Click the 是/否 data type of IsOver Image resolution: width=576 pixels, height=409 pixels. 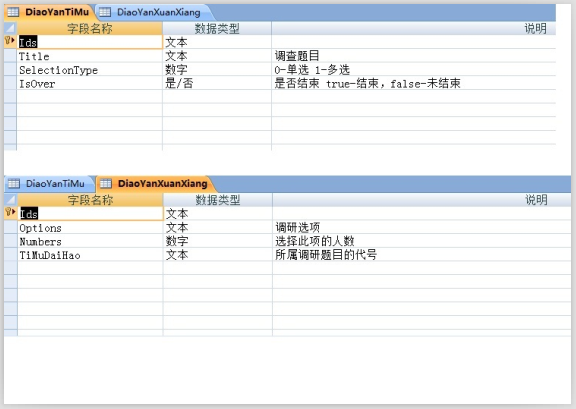[x=217, y=83]
